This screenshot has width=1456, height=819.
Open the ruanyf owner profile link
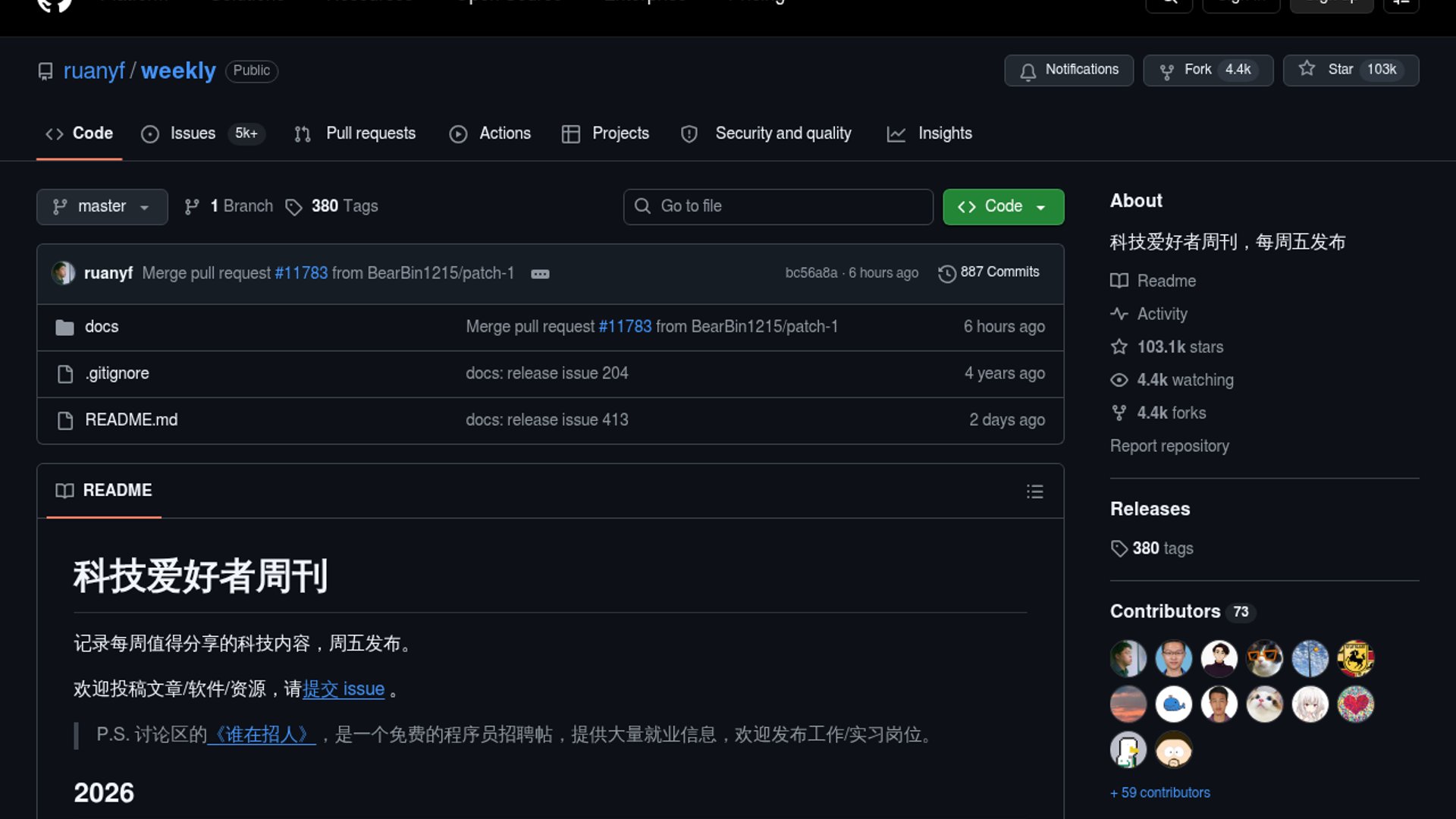pos(94,71)
